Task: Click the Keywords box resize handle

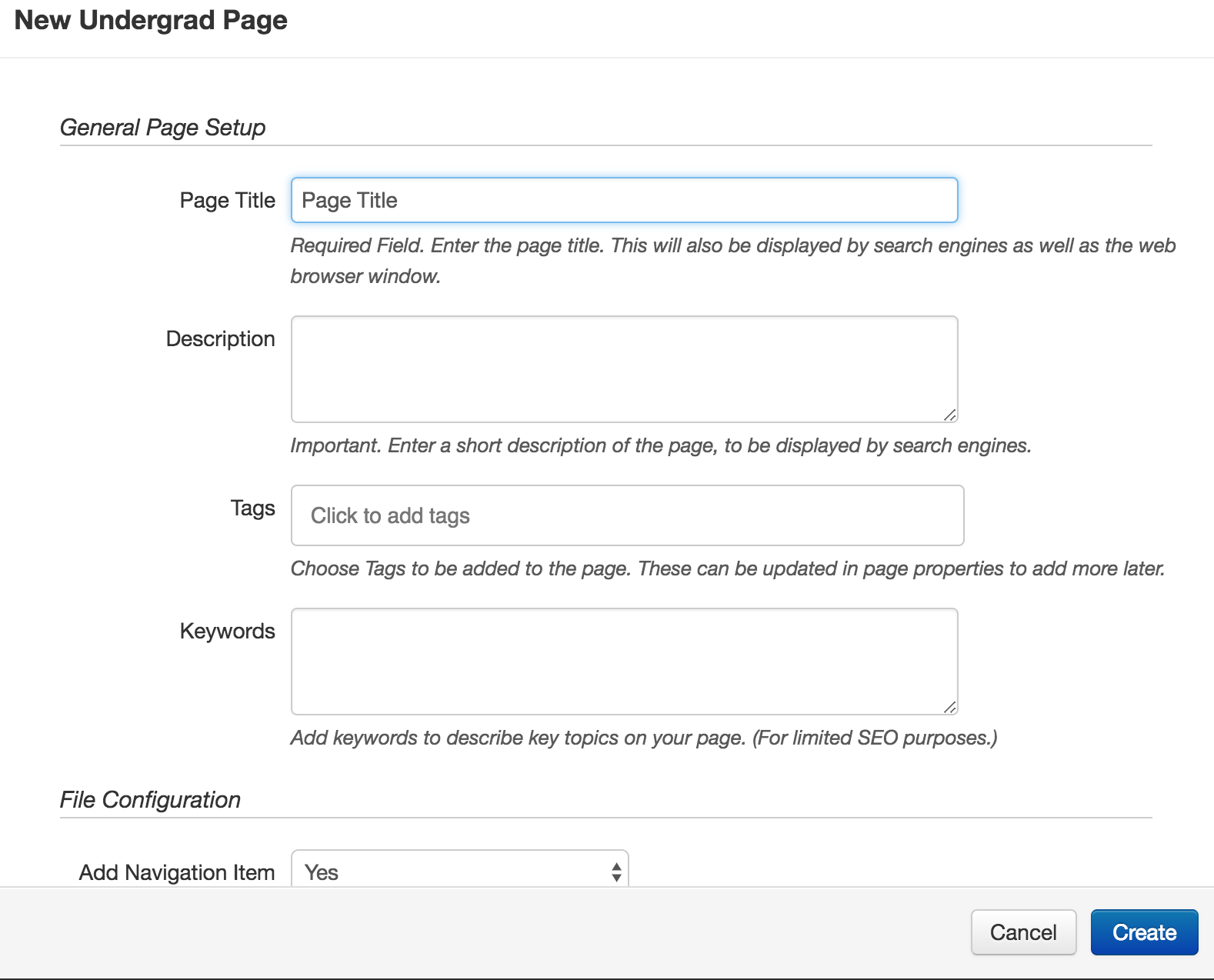Action: (950, 708)
